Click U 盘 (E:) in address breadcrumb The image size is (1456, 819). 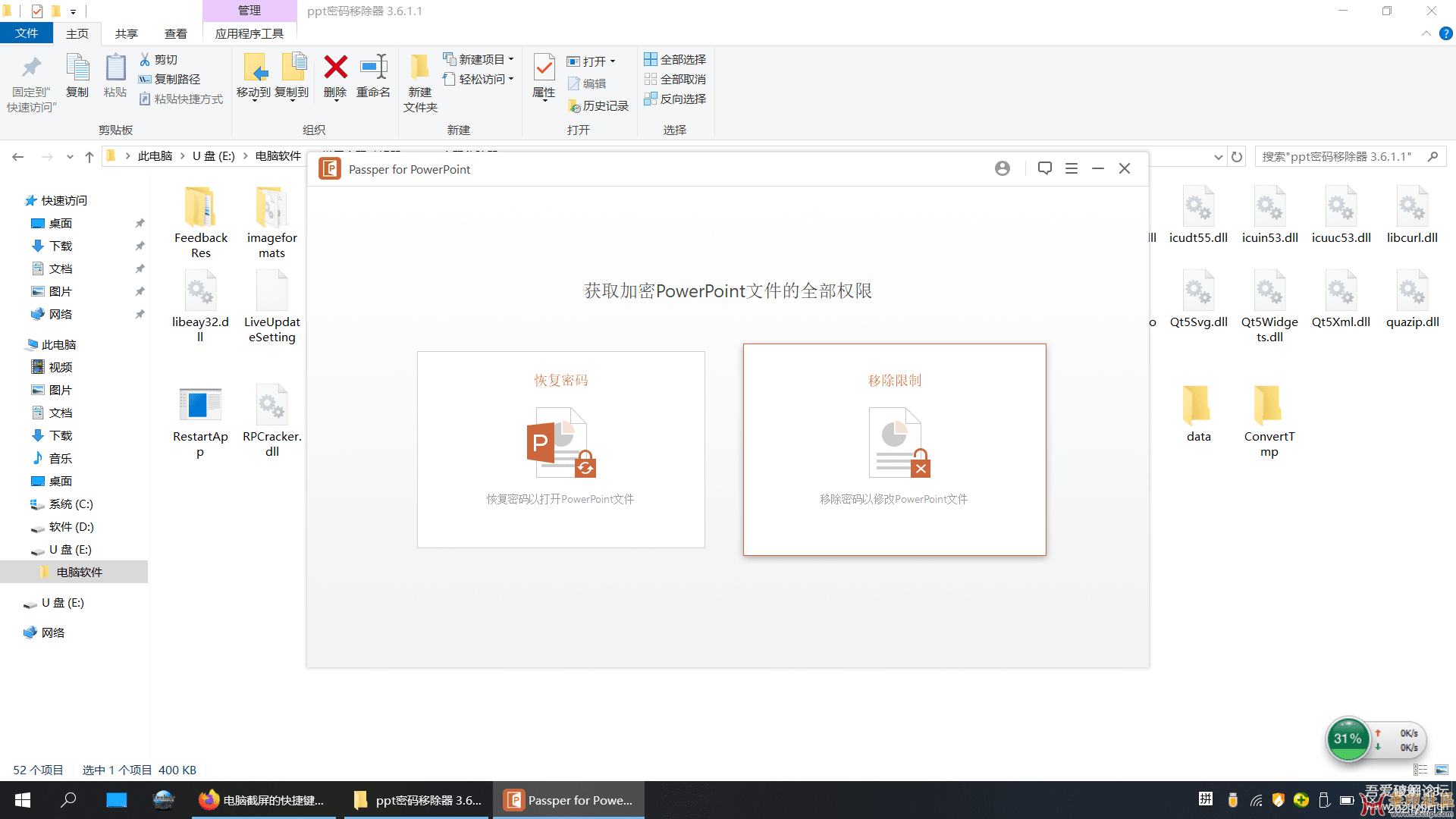coord(214,155)
